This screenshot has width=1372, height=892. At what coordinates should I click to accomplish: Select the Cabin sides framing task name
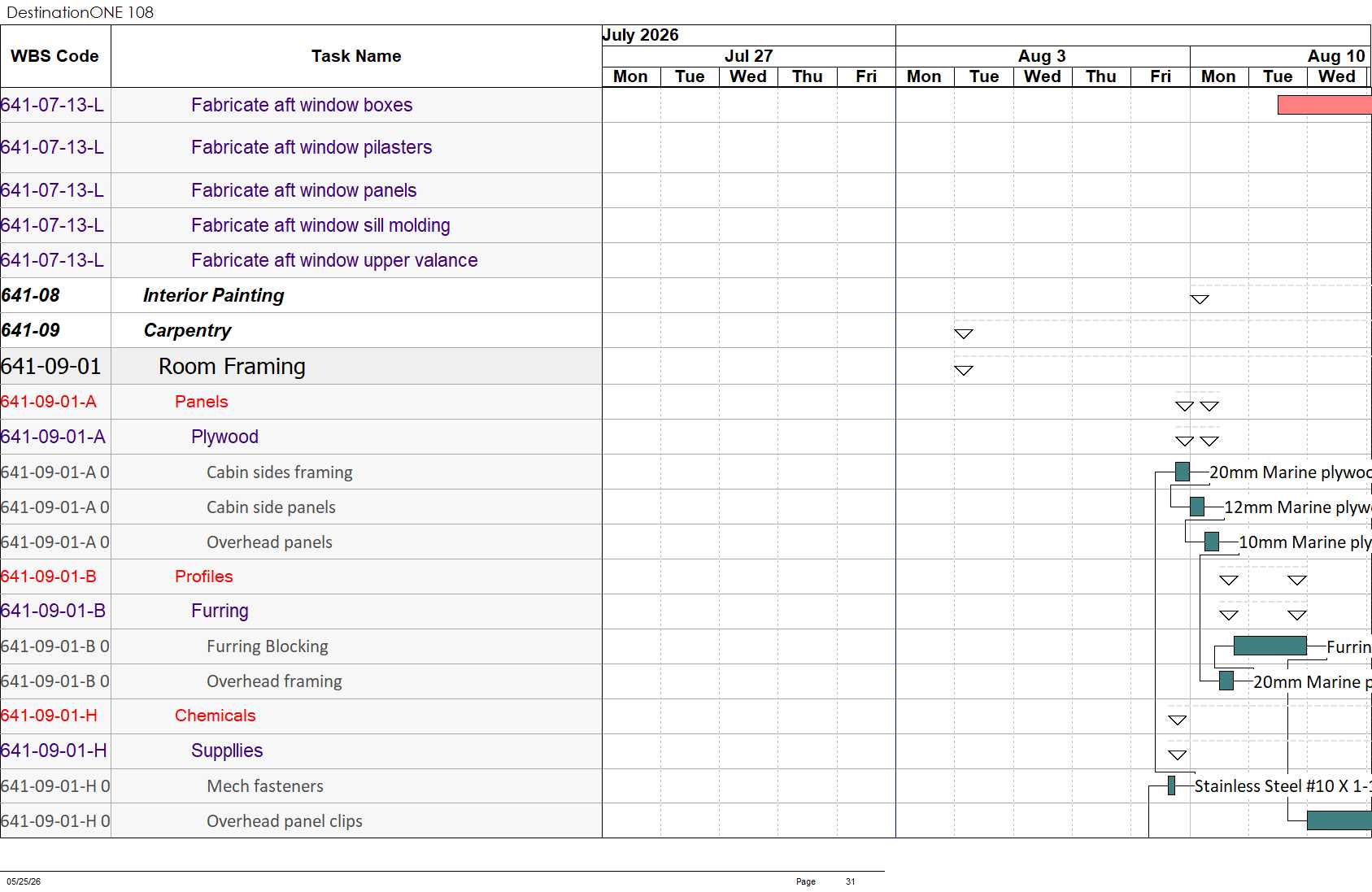[280, 472]
